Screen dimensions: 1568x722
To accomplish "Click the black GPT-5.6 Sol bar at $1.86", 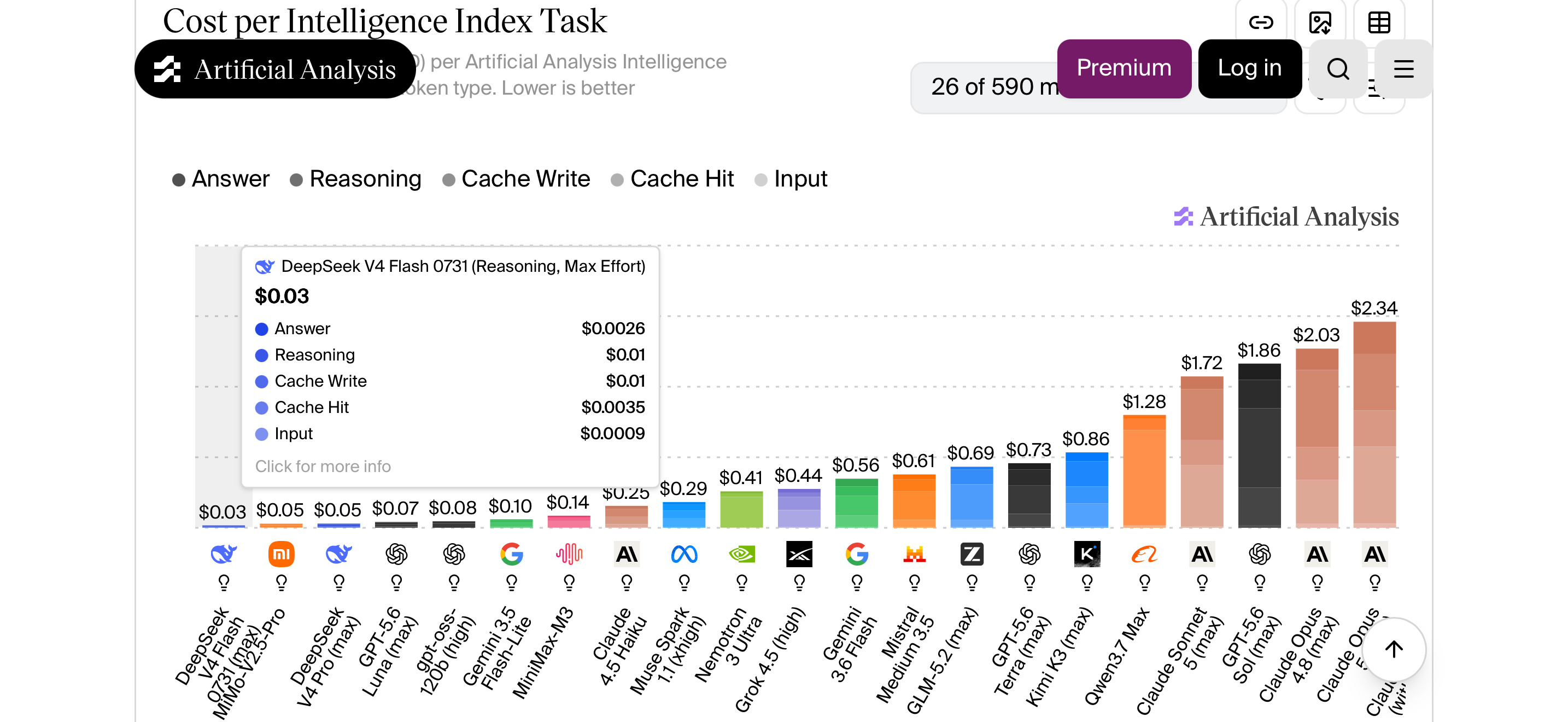I will (x=1260, y=445).
